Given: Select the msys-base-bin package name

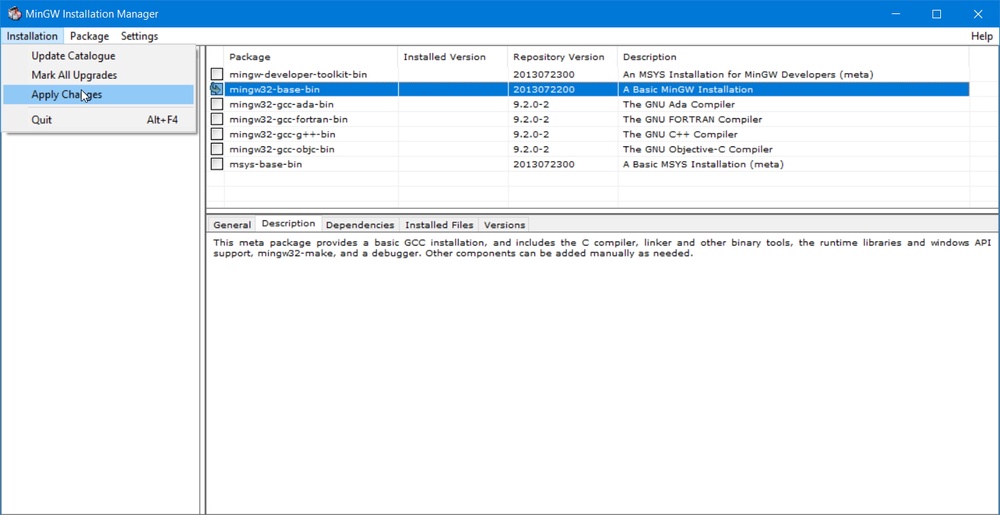Looking at the screenshot, I should pos(265,164).
